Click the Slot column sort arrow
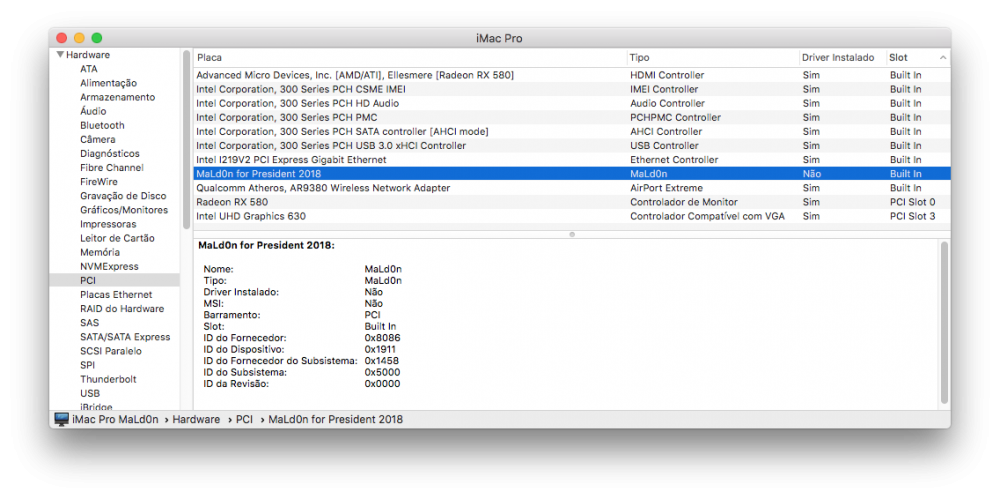 [943, 57]
